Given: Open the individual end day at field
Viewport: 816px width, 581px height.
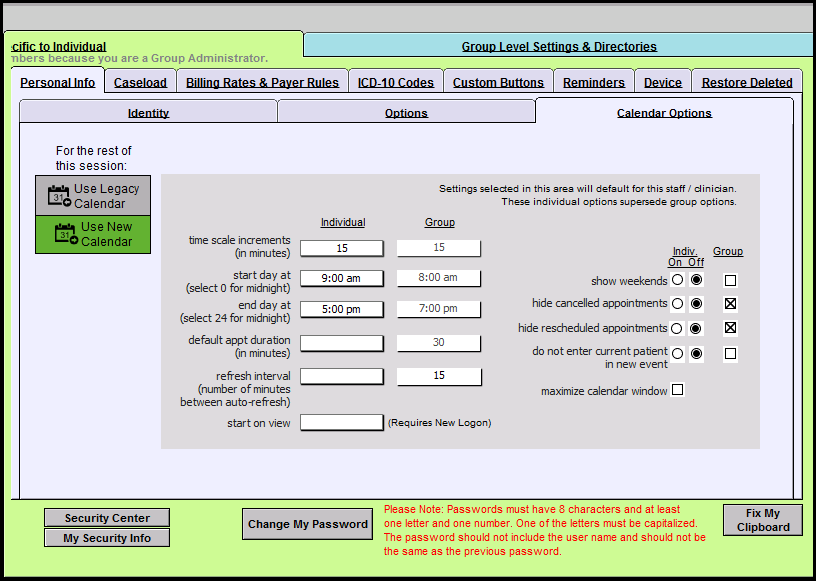Looking at the screenshot, I should click(x=341, y=309).
